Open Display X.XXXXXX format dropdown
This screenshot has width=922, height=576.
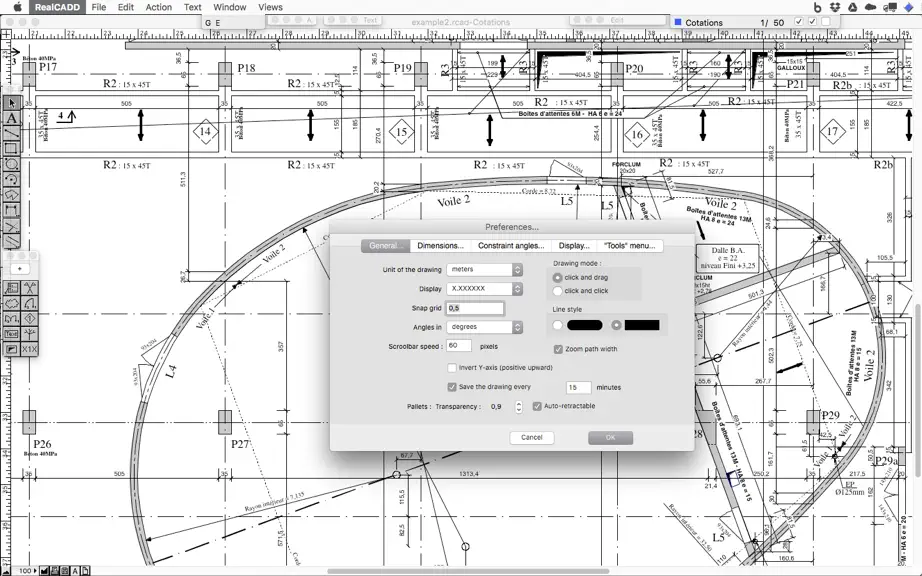point(485,289)
